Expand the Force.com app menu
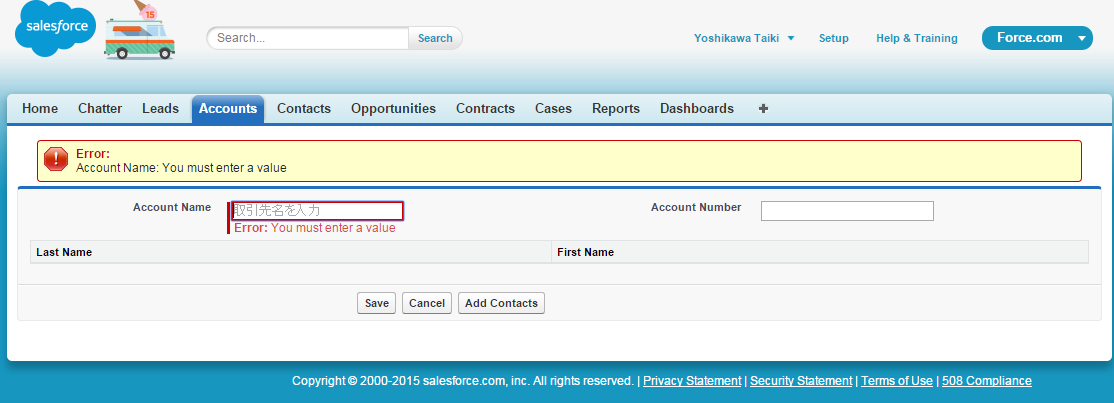This screenshot has height=403, width=1114. pyautogui.click(x=1037, y=38)
